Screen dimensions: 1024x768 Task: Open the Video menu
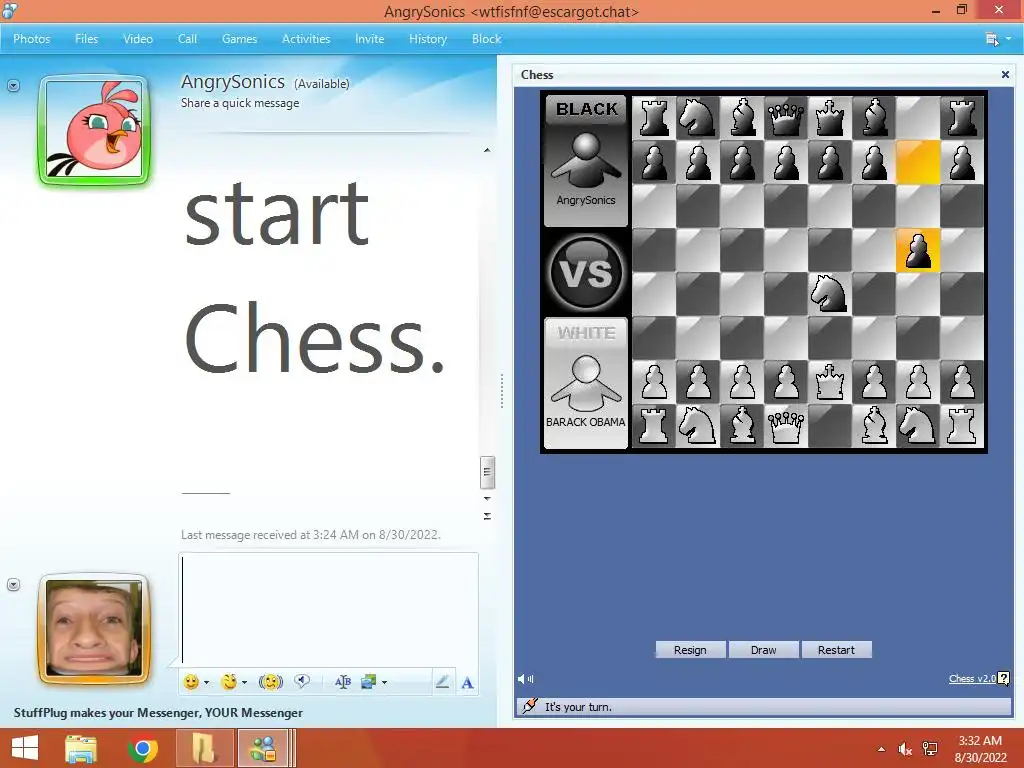[x=138, y=39]
